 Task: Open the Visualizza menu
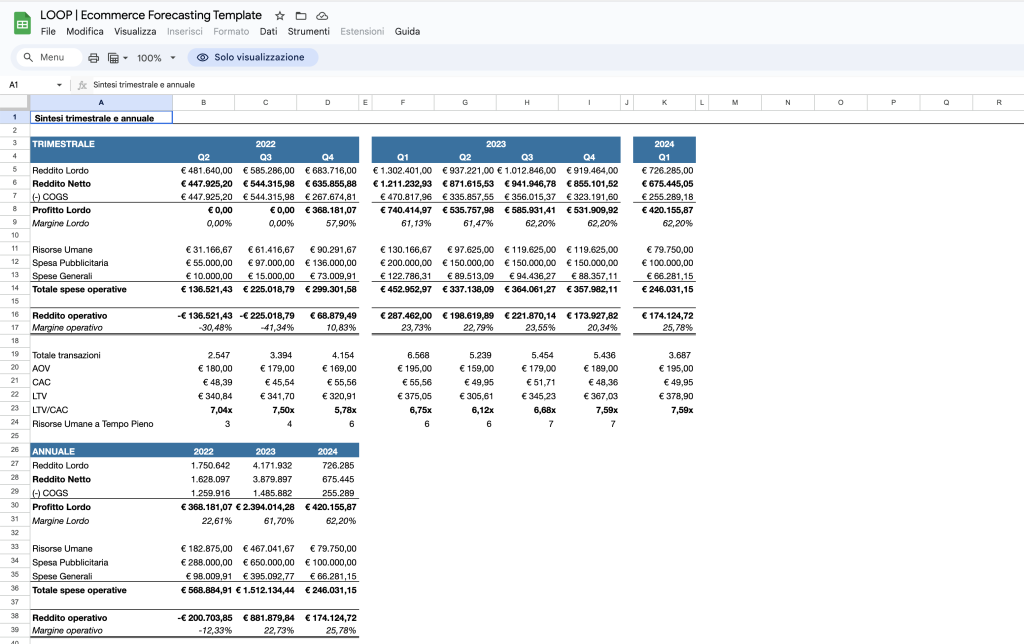tap(135, 31)
